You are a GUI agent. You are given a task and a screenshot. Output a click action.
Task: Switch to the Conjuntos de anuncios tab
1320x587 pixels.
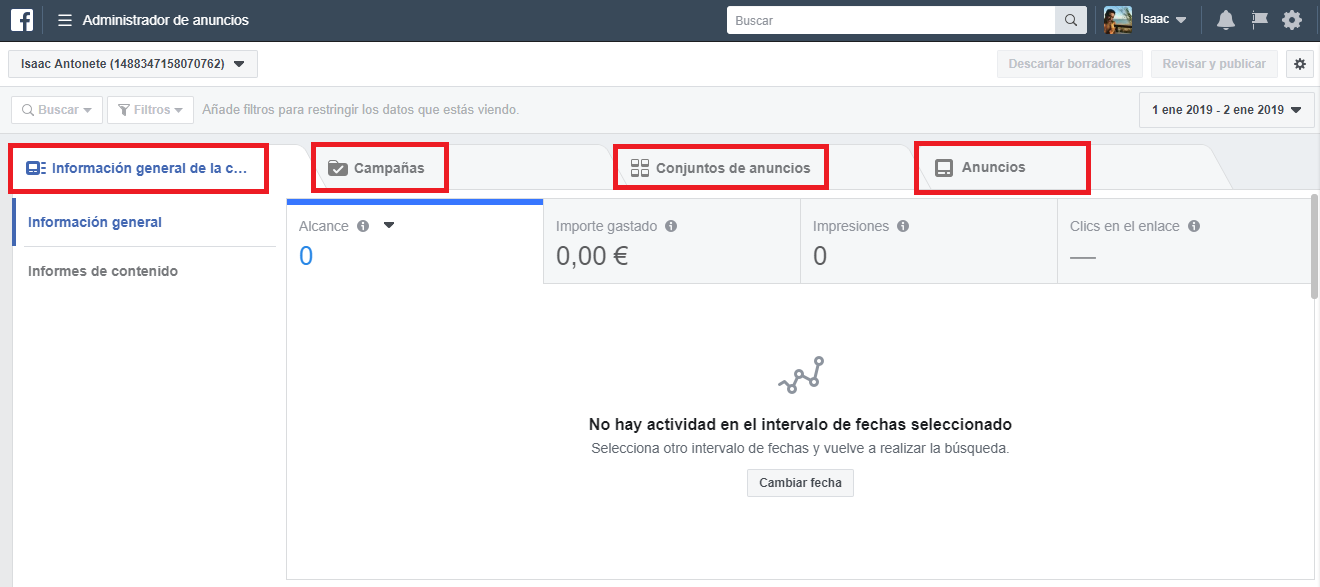(721, 168)
